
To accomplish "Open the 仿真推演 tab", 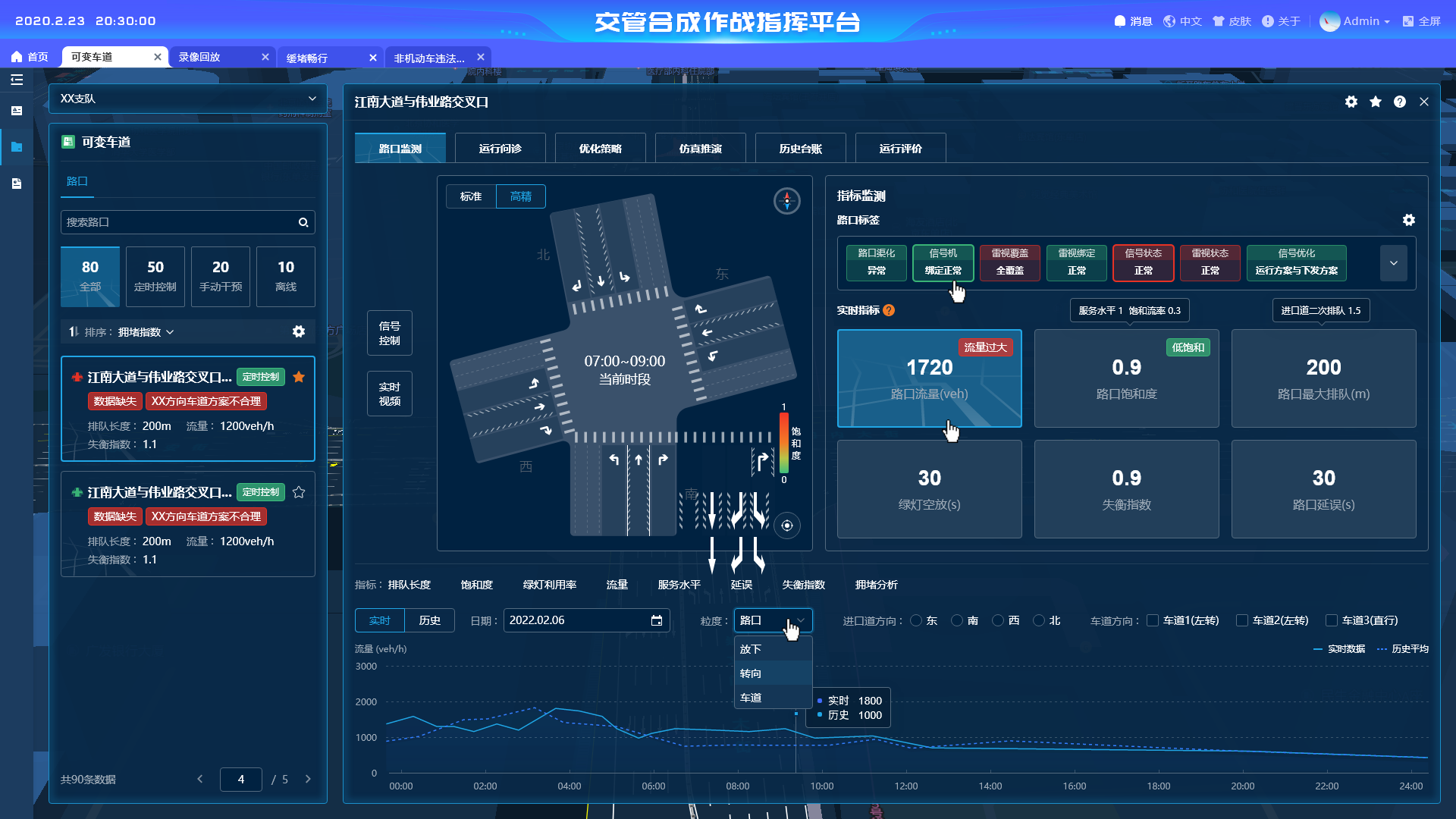I will pyautogui.click(x=700, y=149).
